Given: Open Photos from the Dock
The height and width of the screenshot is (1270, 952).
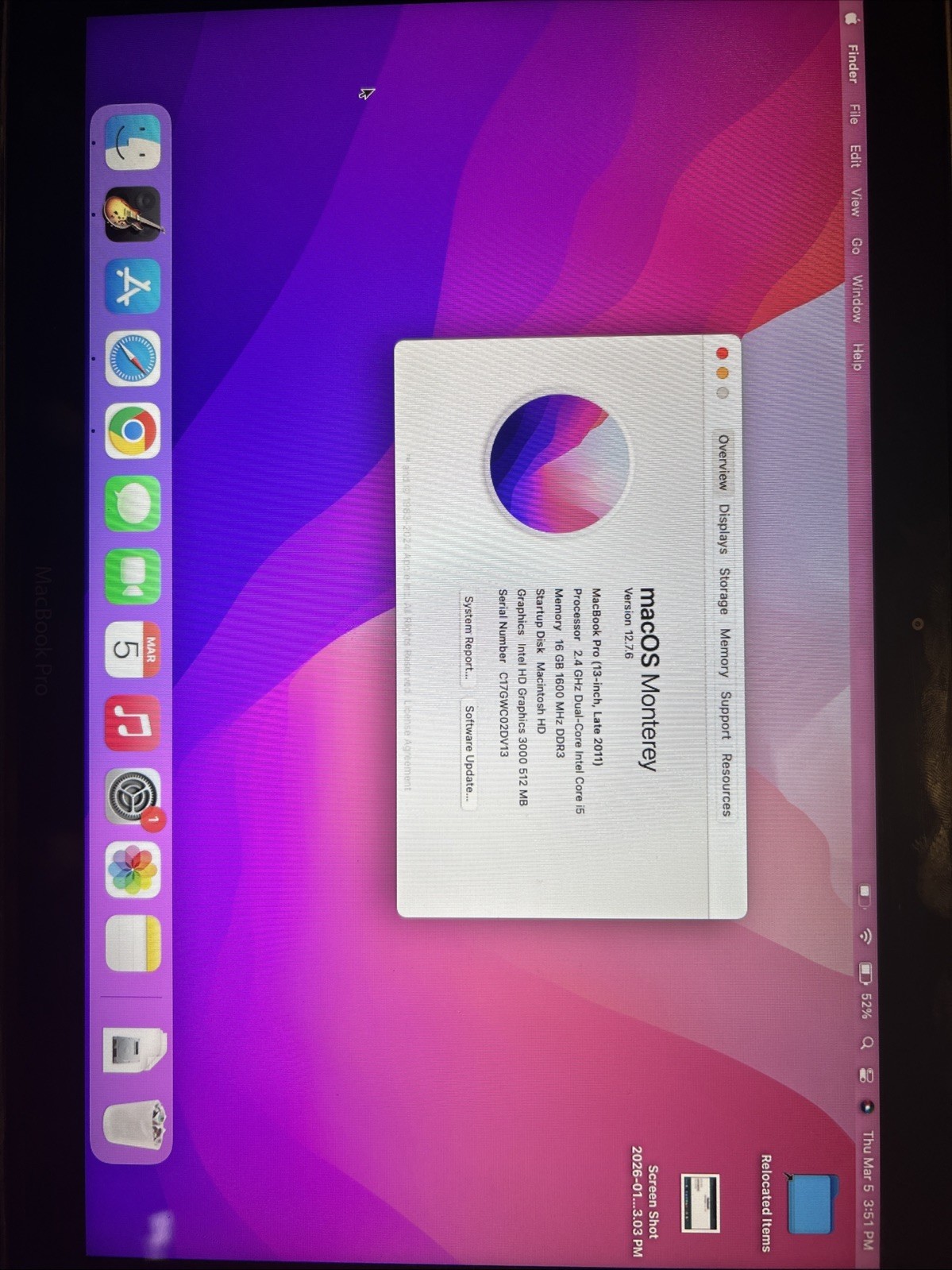Looking at the screenshot, I should (133, 870).
